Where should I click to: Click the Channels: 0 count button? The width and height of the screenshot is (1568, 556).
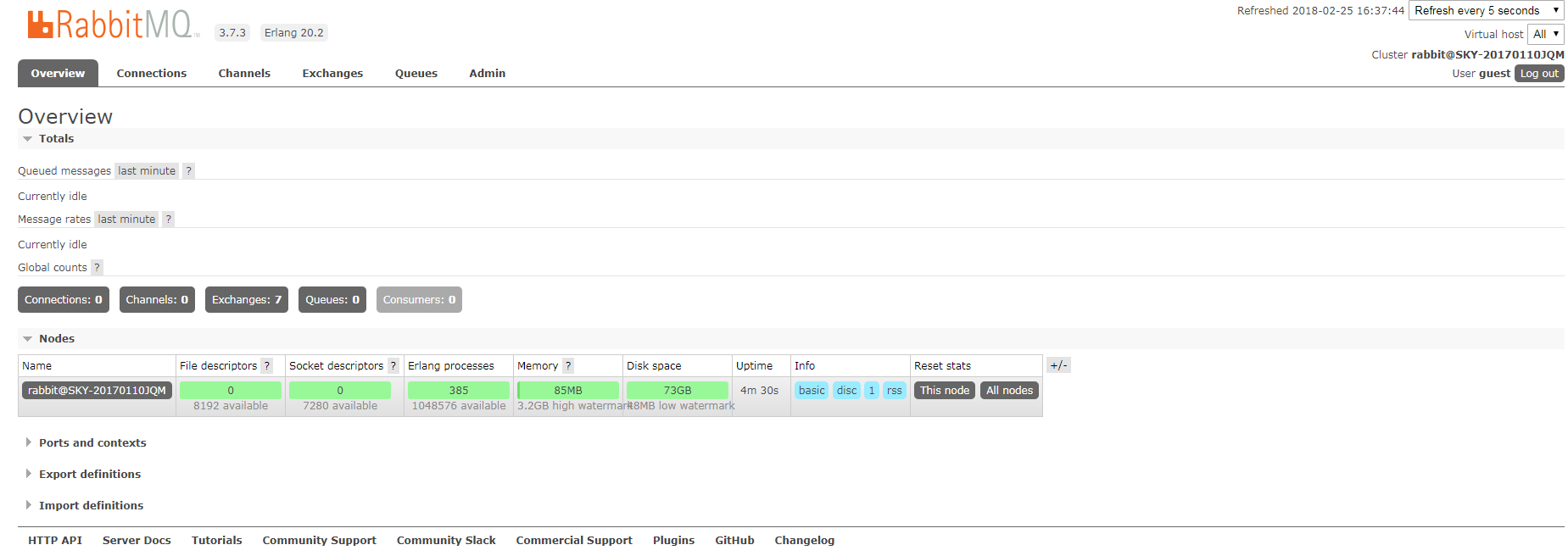tap(157, 300)
